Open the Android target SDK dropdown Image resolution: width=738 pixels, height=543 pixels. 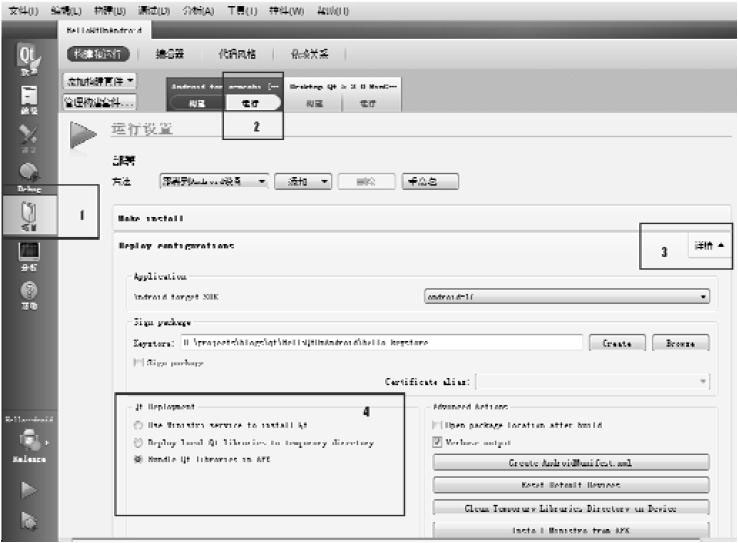tap(566, 296)
